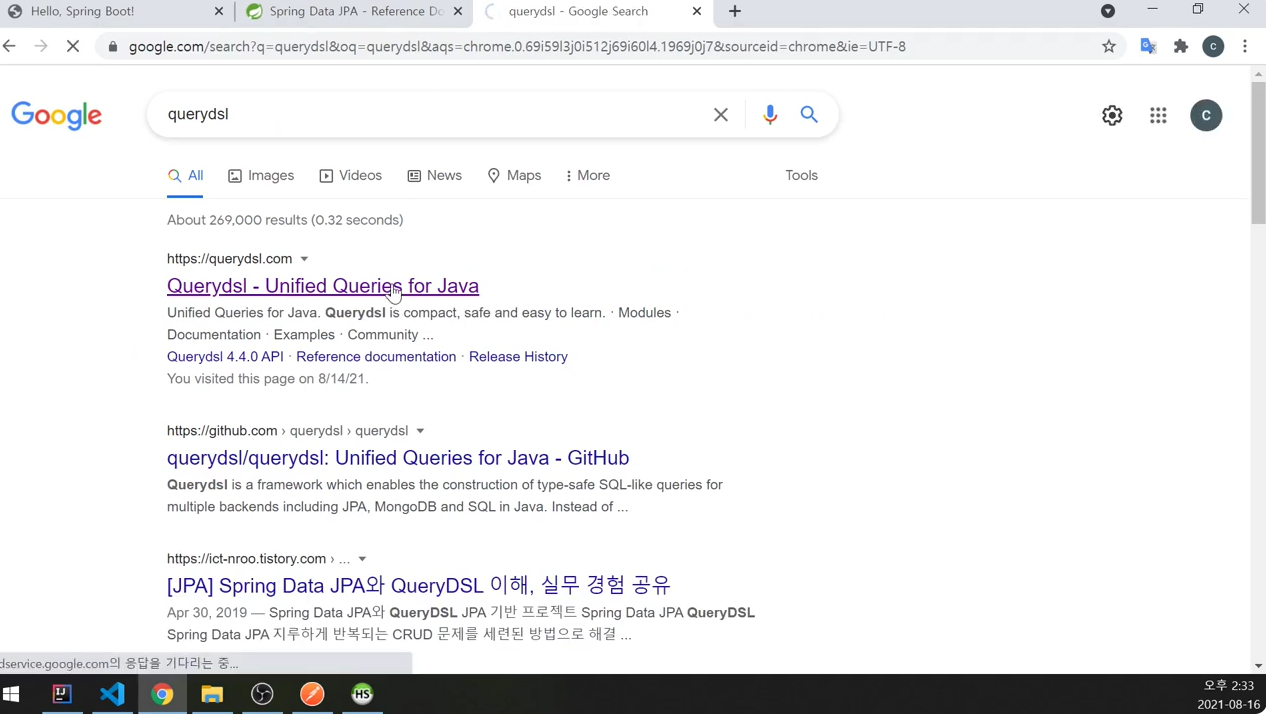
Task: Click the Chrome address bar URL
Action: (517, 46)
